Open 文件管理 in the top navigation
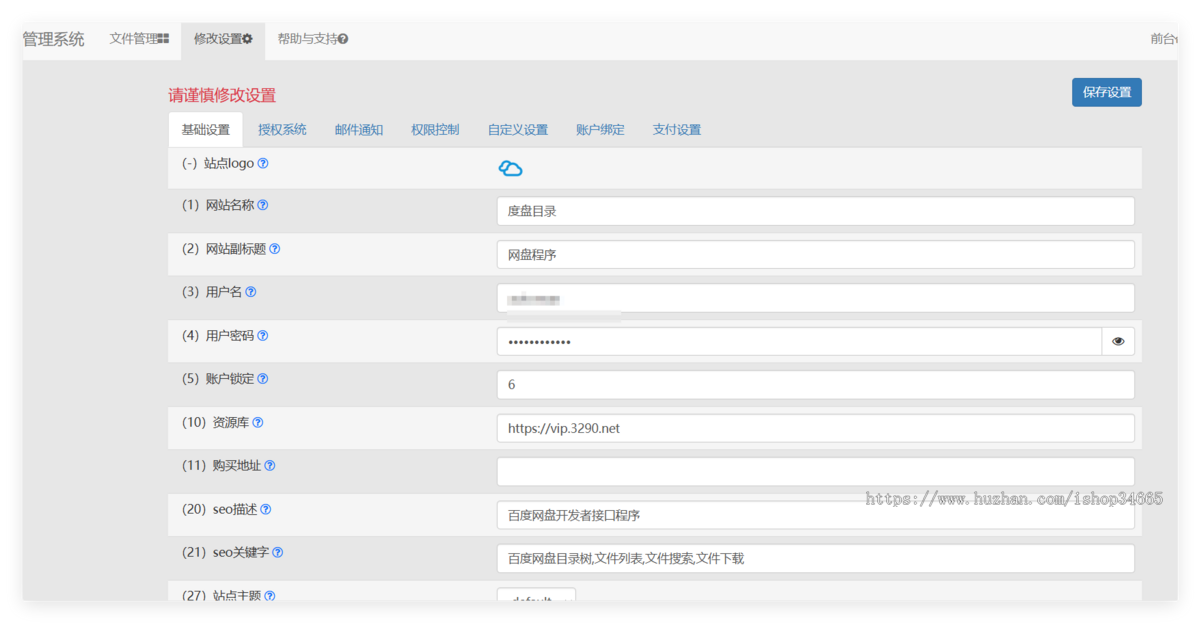The height and width of the screenshot is (623, 1200). click(x=139, y=39)
